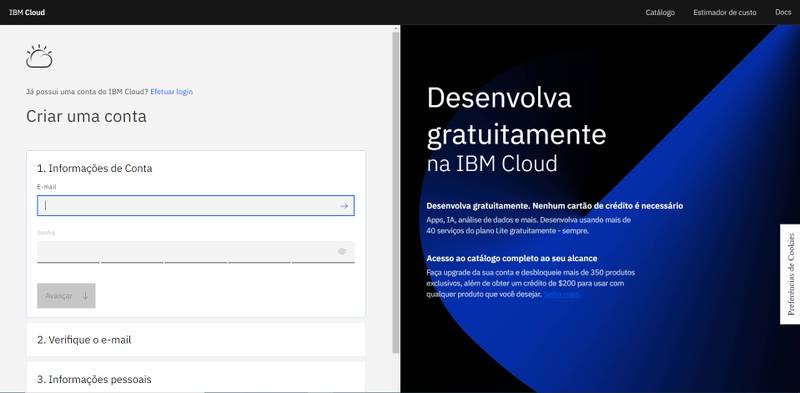Screen dimensions: 800x393
Task: Click the password input field
Action: point(195,251)
